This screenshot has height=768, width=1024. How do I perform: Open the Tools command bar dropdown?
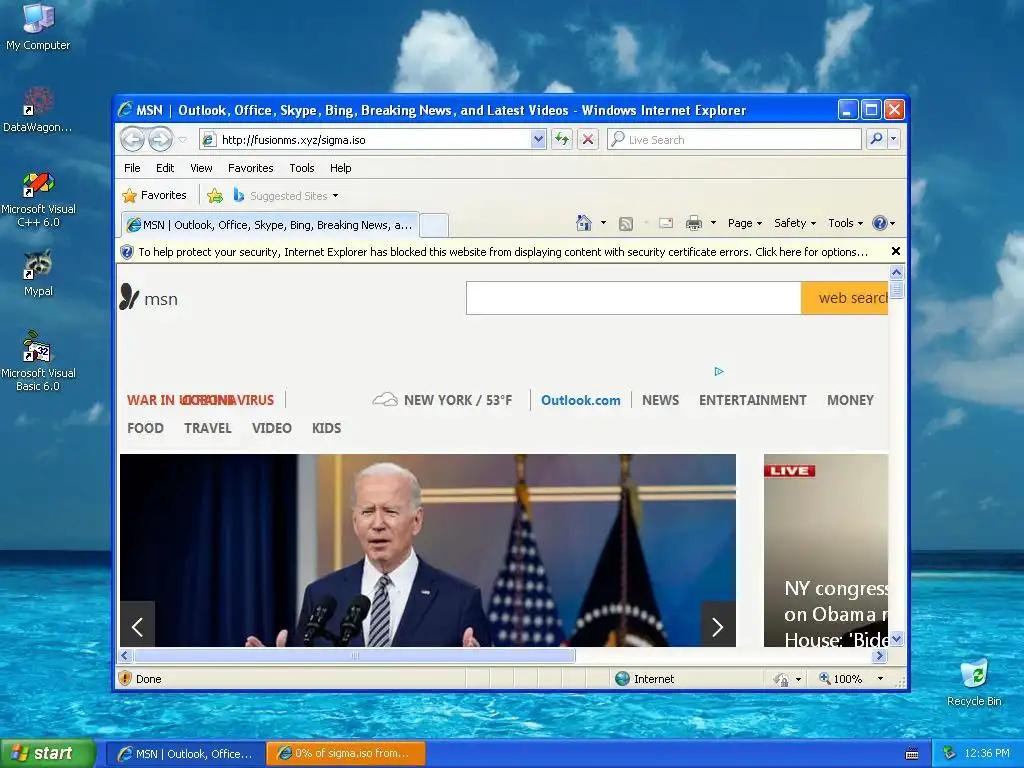point(846,223)
